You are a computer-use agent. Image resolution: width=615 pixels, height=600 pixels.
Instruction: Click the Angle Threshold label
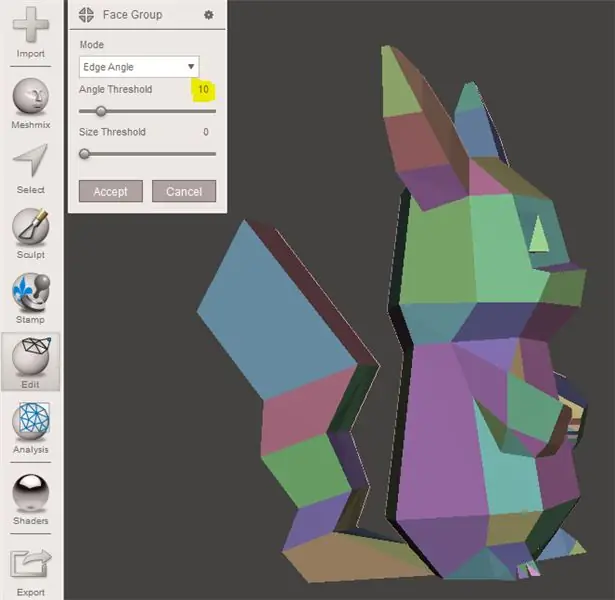pyautogui.click(x=115, y=89)
